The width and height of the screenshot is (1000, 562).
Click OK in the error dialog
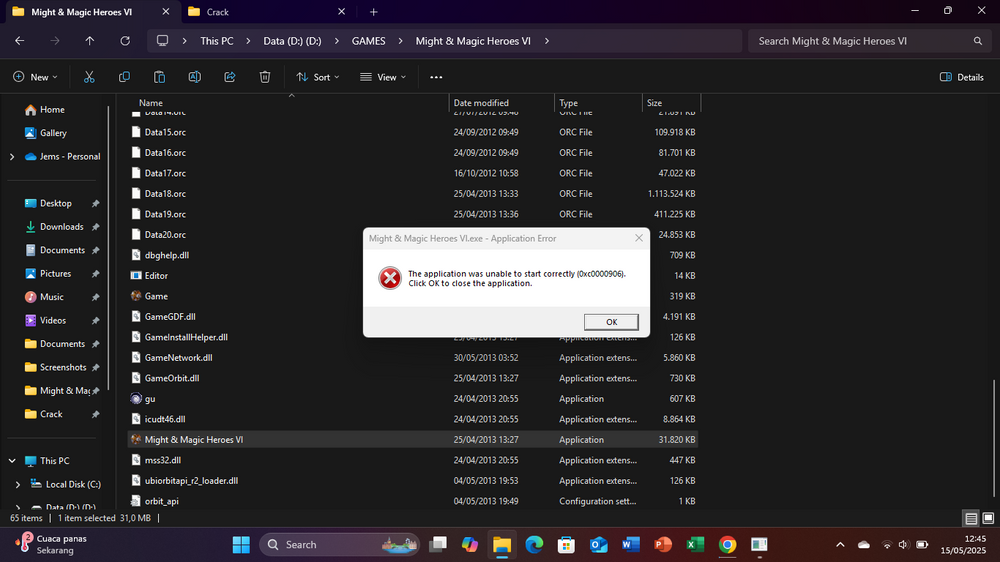point(611,322)
